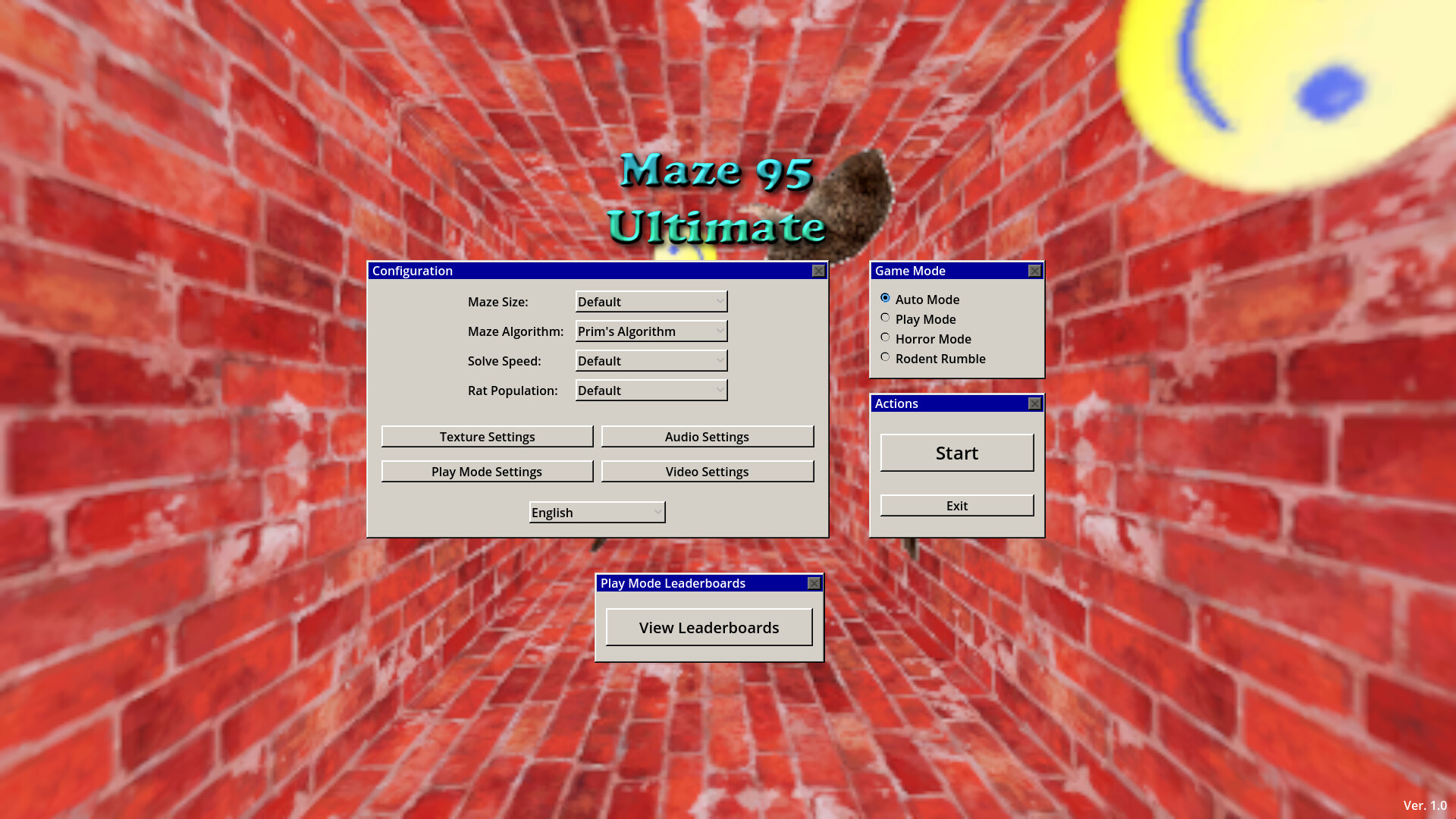1456x819 pixels.
Task: Choose the Horror Mode radio option
Action: (885, 337)
